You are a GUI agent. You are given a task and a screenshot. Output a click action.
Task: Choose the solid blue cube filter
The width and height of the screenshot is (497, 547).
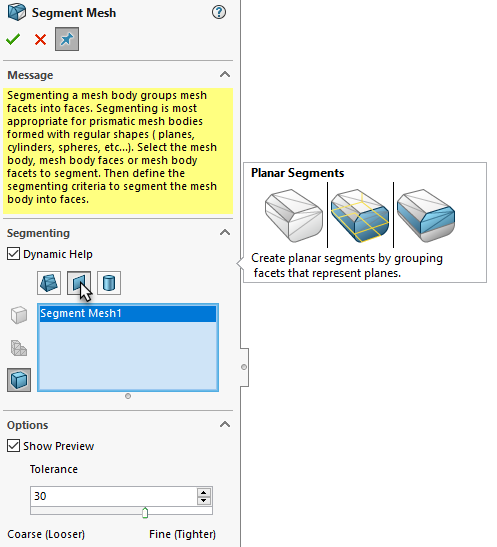tap(19, 380)
